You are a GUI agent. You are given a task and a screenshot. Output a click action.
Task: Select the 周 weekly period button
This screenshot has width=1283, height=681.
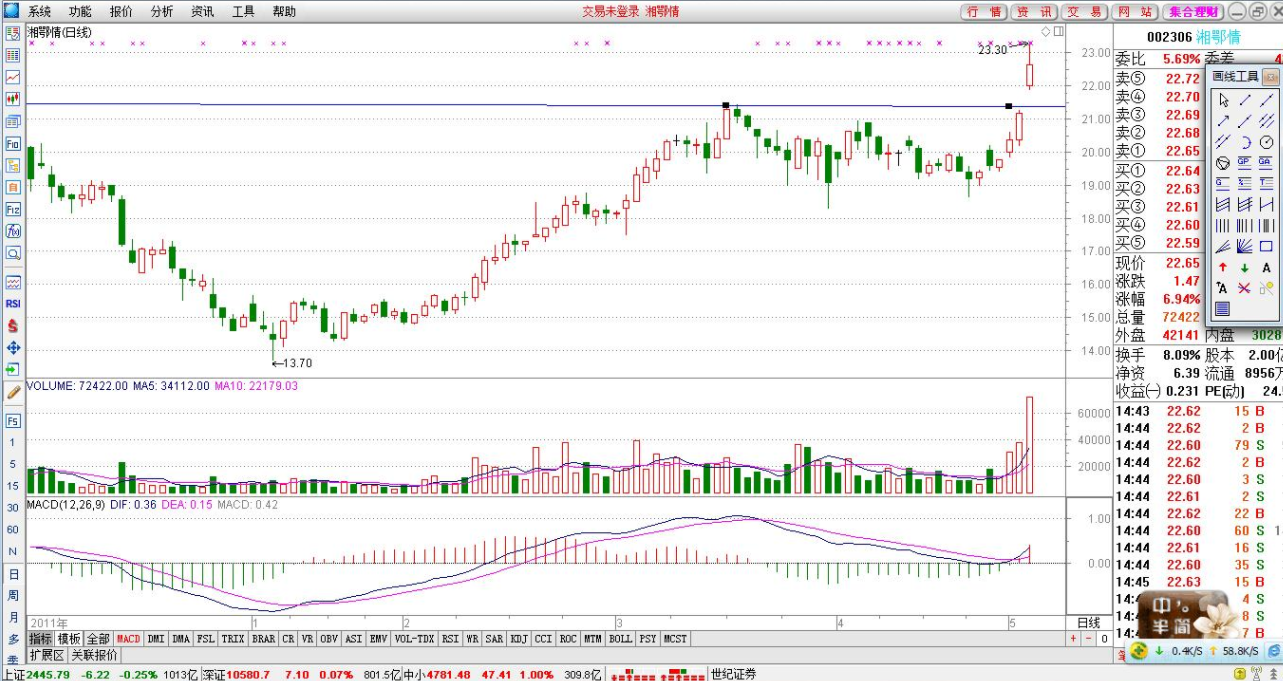pos(13,596)
